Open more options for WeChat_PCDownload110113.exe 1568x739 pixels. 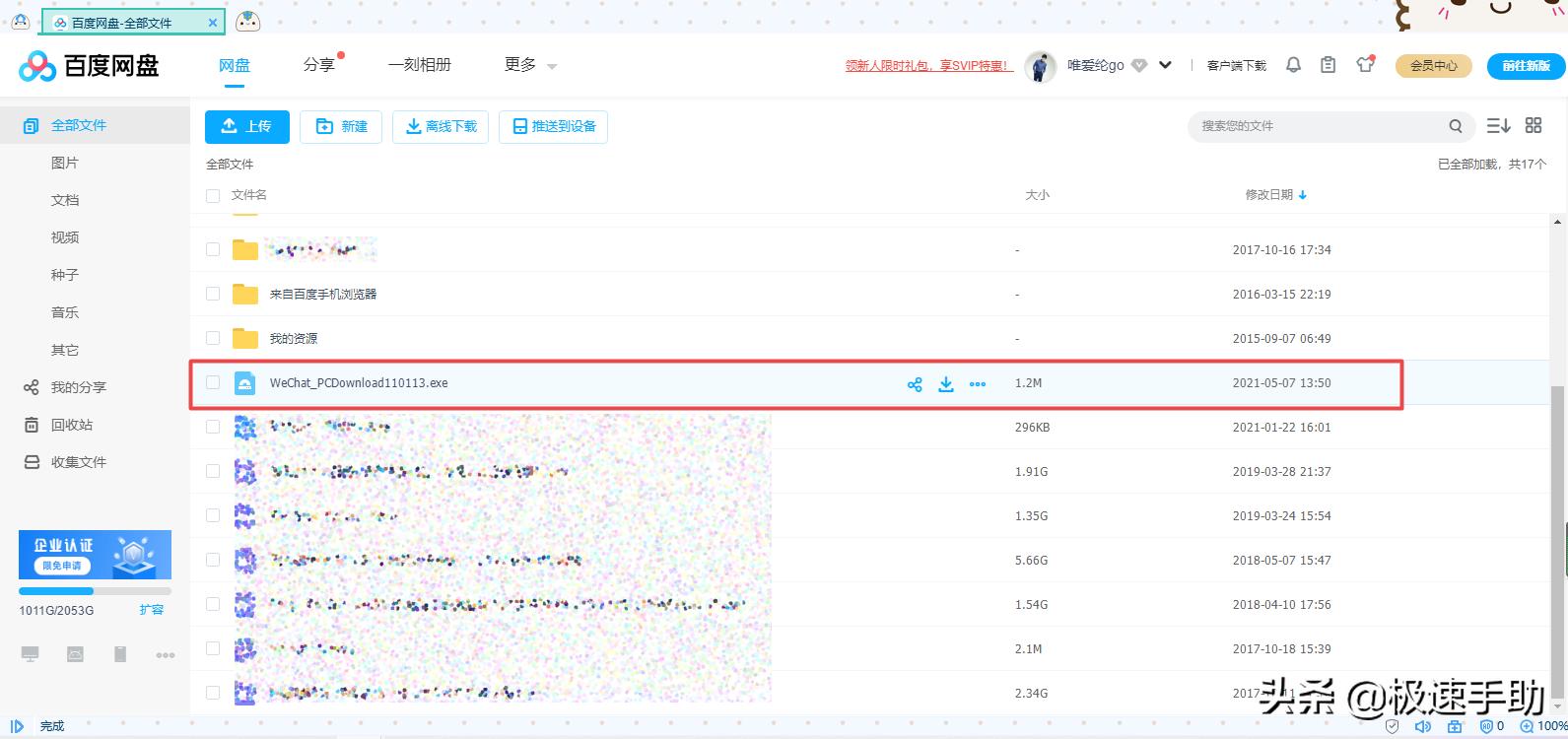point(978,384)
